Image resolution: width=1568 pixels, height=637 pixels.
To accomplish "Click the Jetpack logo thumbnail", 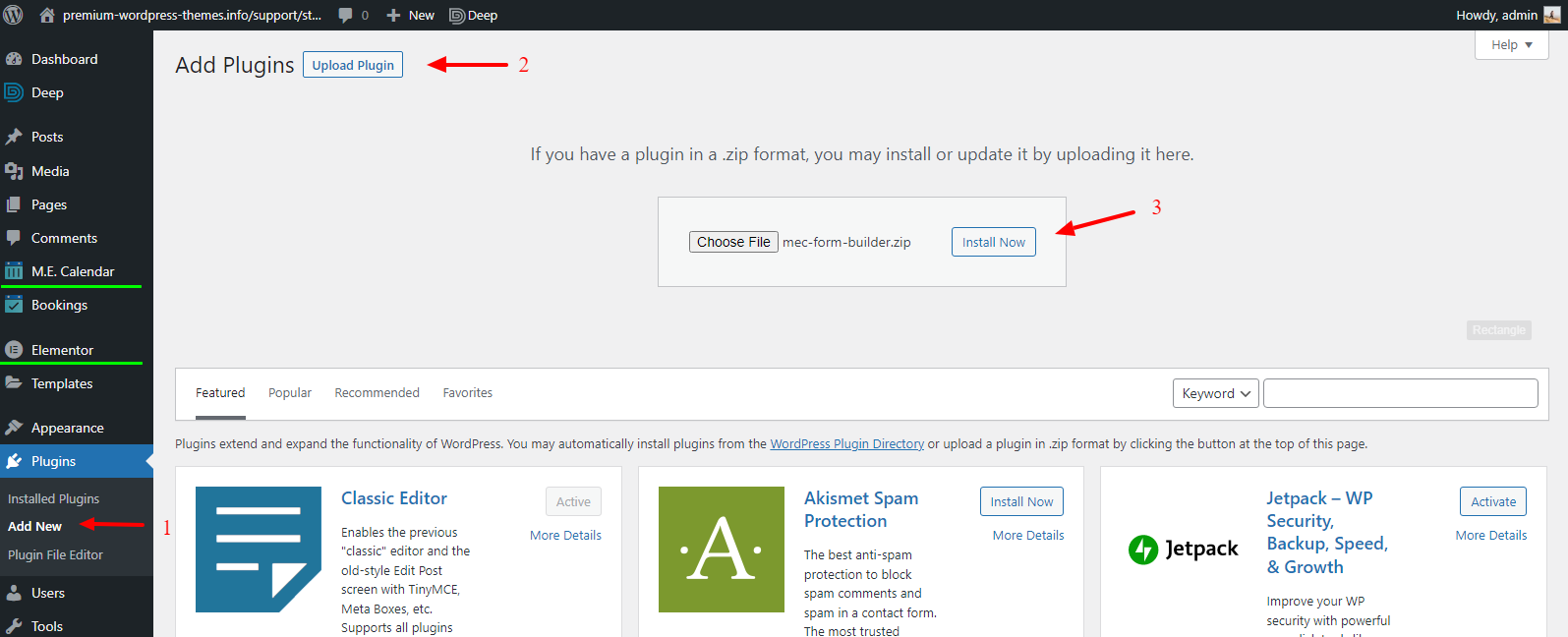I will [1184, 550].
